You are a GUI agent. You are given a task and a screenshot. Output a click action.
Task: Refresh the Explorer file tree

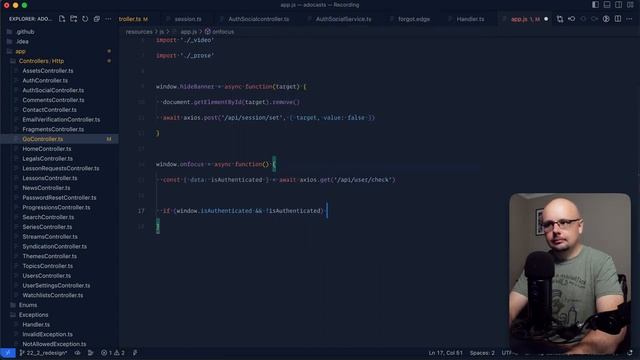click(85, 19)
